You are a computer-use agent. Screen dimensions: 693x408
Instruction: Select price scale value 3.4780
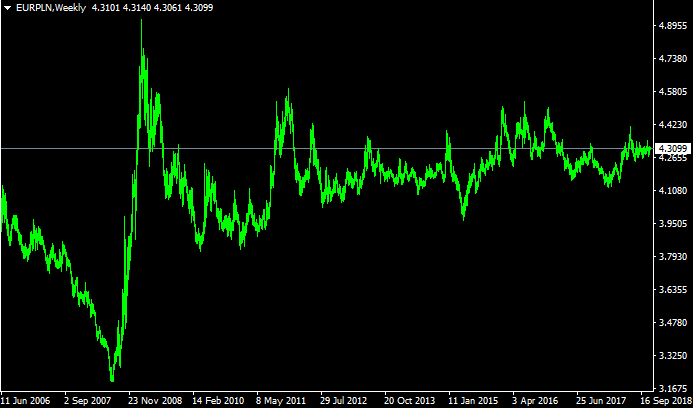point(675,323)
